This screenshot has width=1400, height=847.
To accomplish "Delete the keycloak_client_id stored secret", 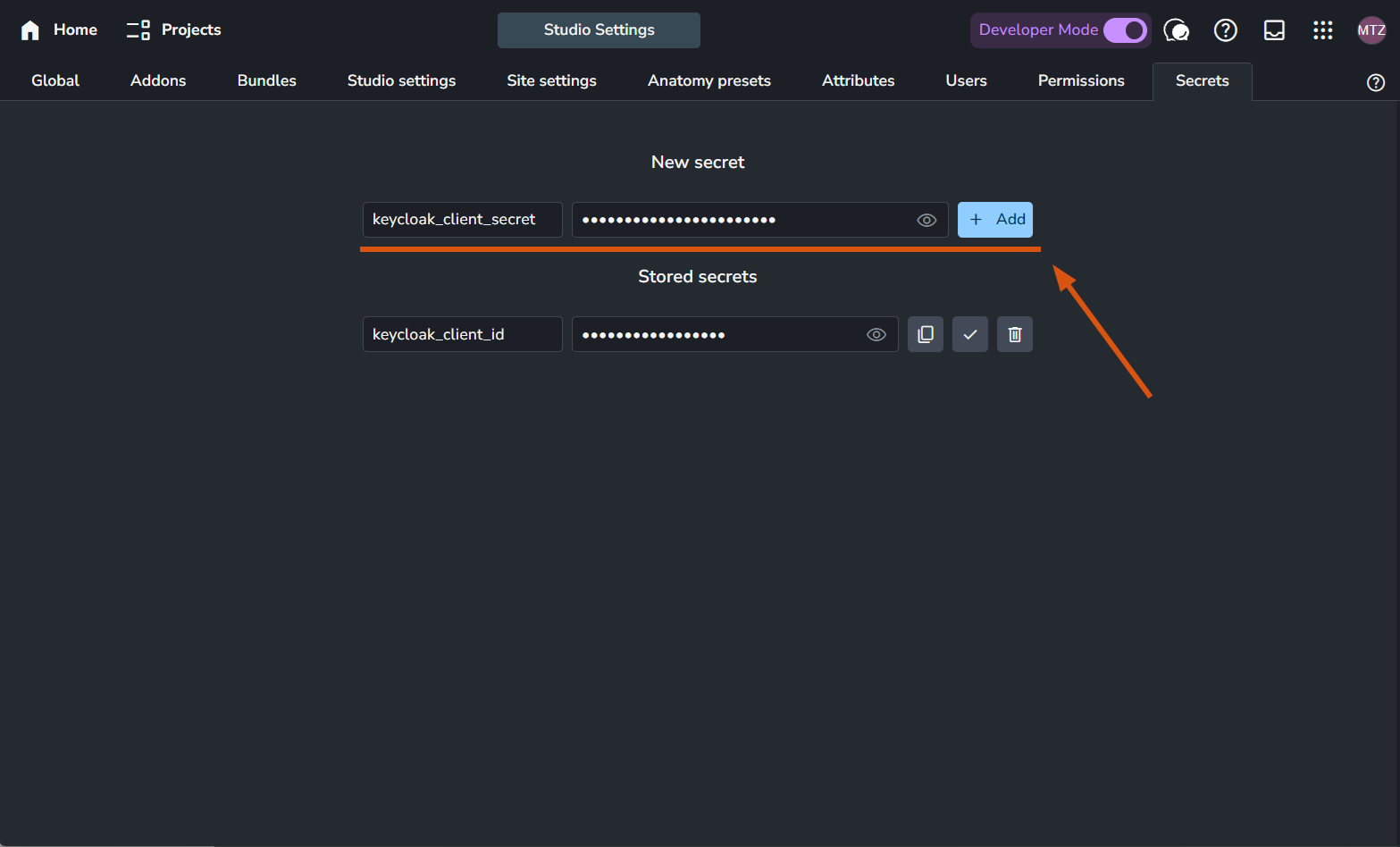I will coord(1015,334).
